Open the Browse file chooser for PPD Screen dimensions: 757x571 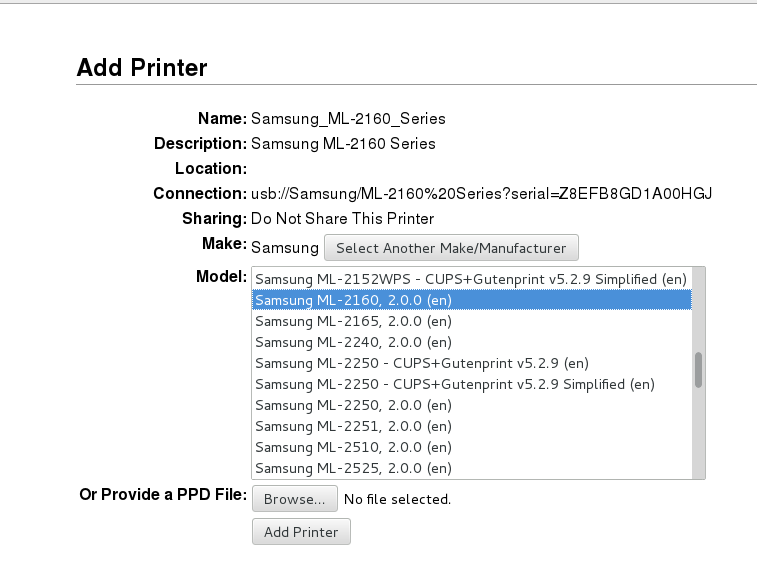tap(294, 498)
